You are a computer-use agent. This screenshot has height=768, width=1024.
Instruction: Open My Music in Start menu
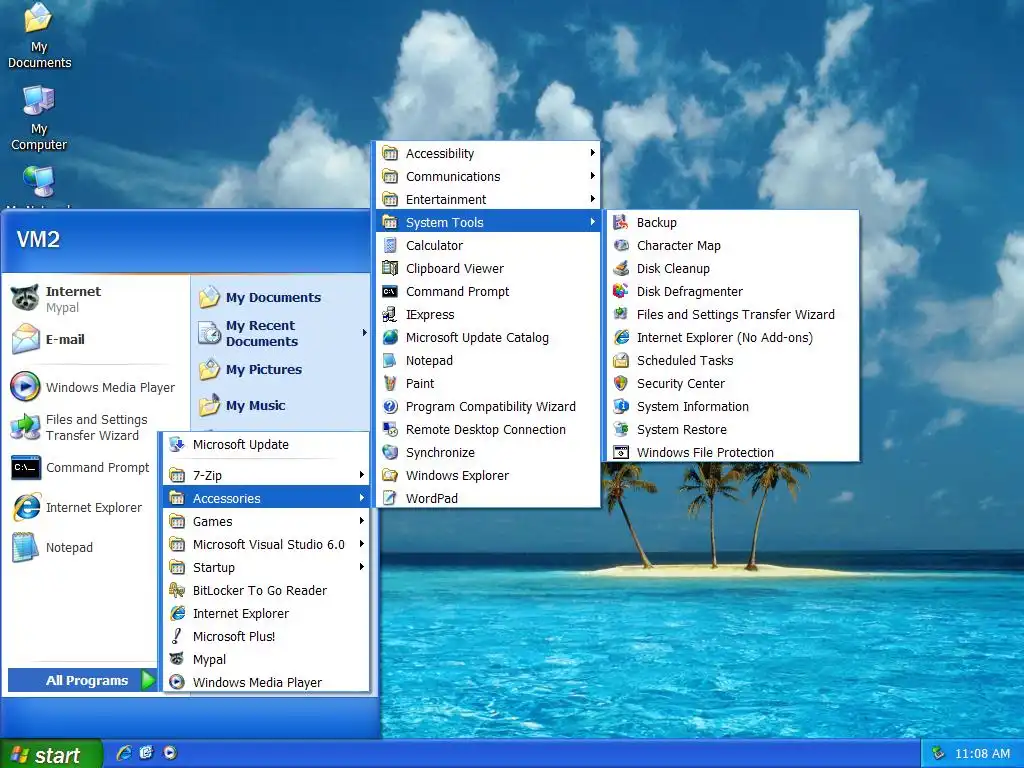(x=282, y=406)
